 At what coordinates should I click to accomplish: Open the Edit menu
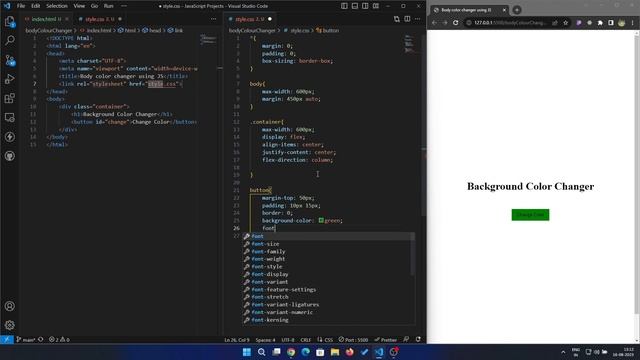[36, 6]
